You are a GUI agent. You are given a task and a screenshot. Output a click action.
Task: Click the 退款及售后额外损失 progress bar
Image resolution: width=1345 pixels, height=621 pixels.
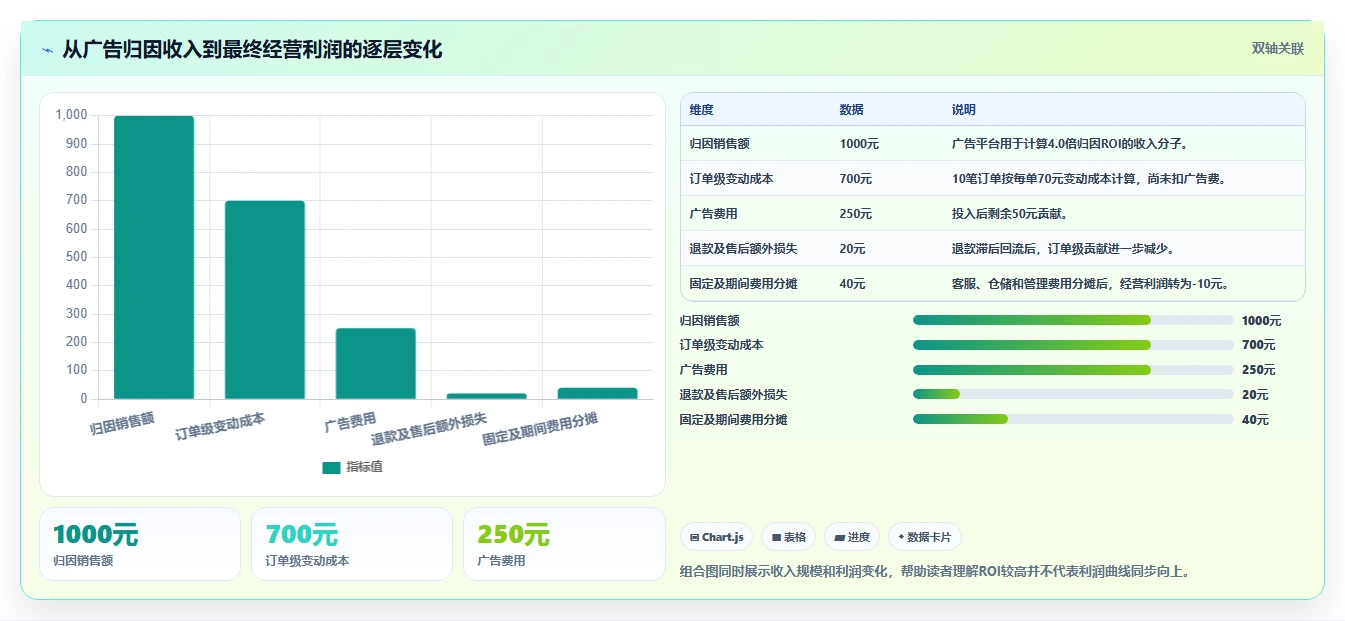point(1073,394)
